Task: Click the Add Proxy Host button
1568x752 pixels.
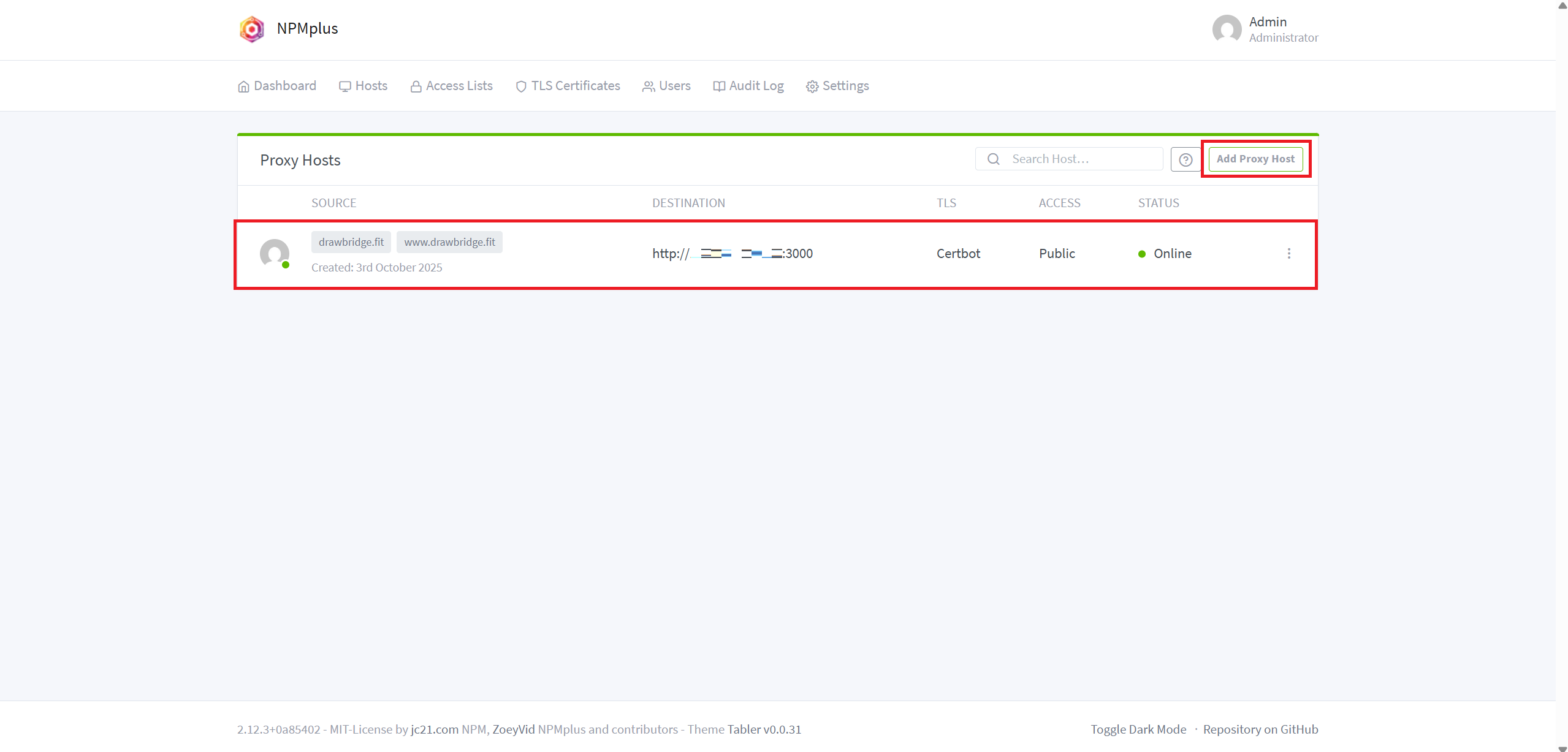Action: pyautogui.click(x=1255, y=159)
